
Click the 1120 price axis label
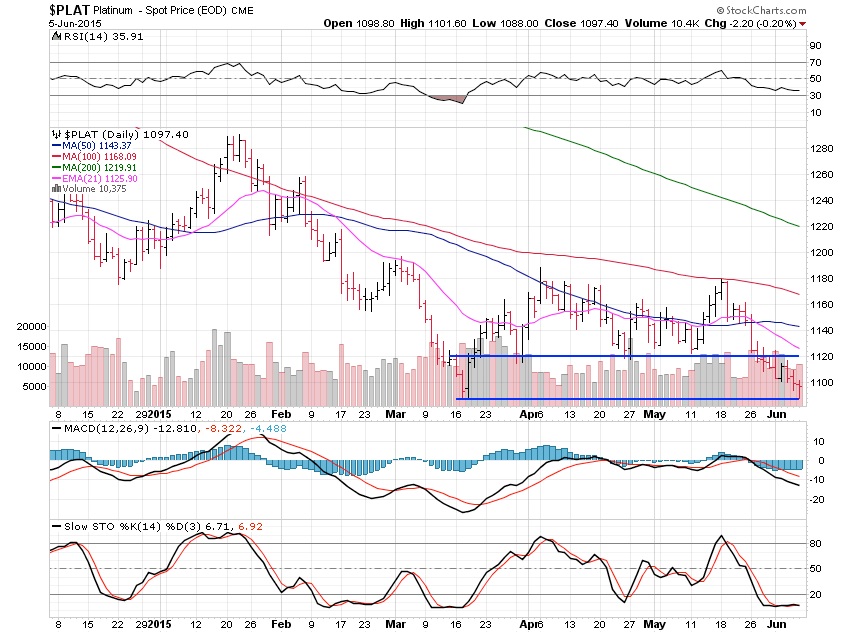822,357
